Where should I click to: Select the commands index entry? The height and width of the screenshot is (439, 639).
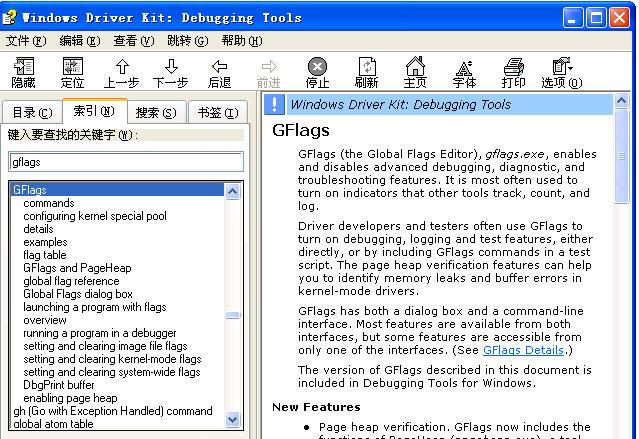point(49,203)
